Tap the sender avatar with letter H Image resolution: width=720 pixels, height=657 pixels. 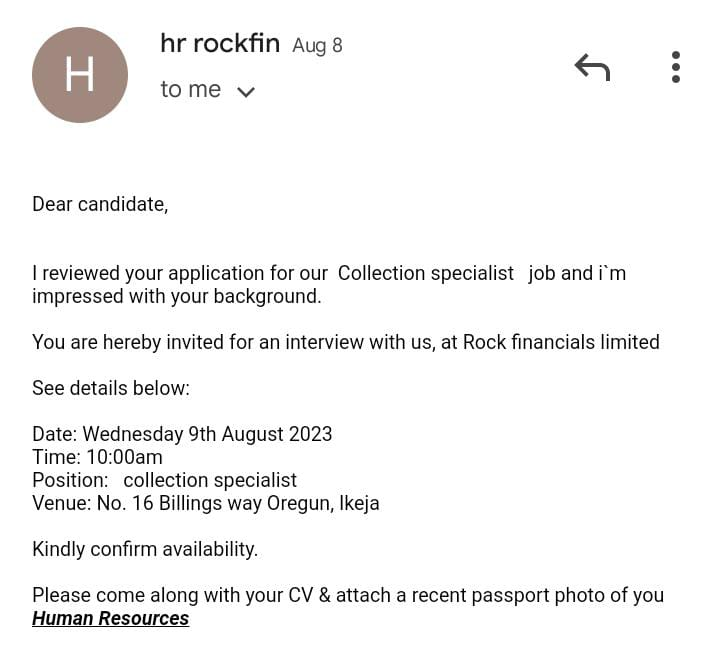pos(80,75)
